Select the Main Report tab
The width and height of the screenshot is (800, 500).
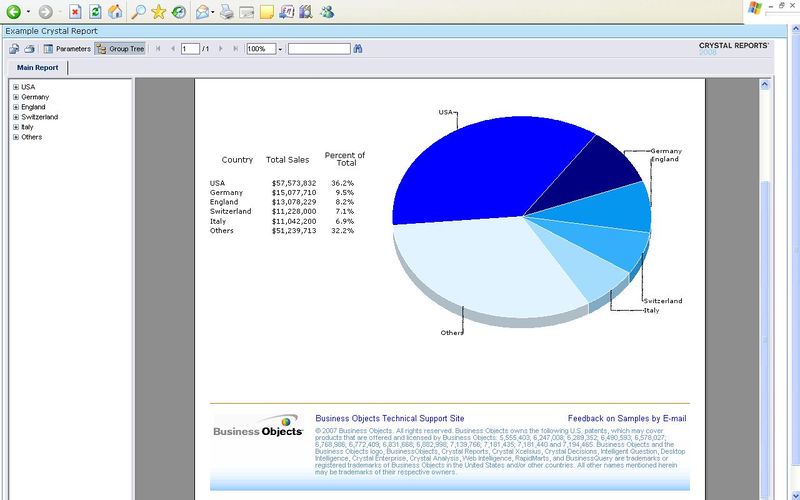point(37,68)
